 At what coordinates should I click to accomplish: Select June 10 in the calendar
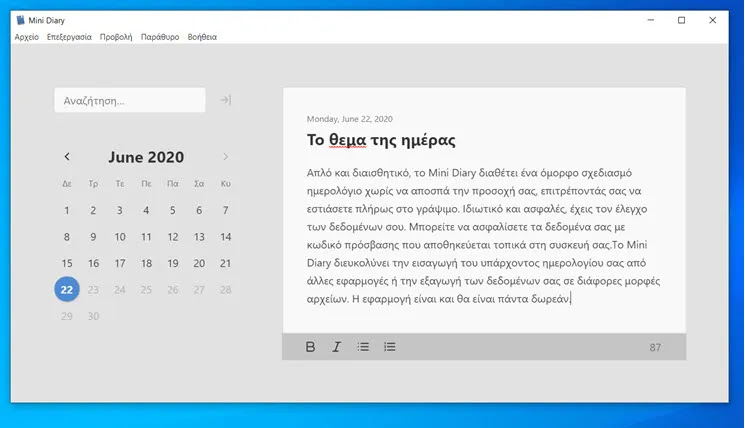pyautogui.click(x=120, y=237)
